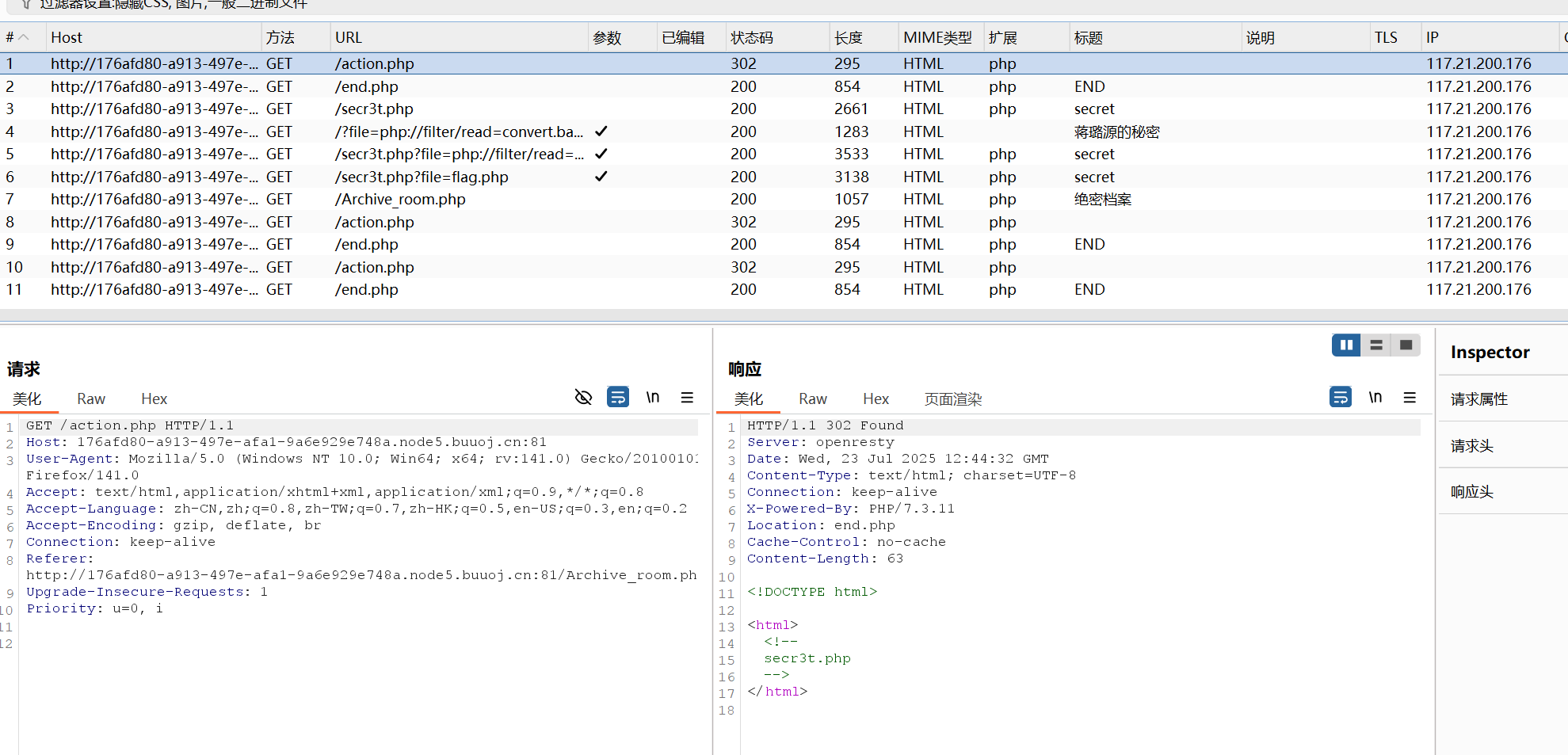Select stacked vertical layout icon
1568x755 pixels.
click(x=1376, y=345)
